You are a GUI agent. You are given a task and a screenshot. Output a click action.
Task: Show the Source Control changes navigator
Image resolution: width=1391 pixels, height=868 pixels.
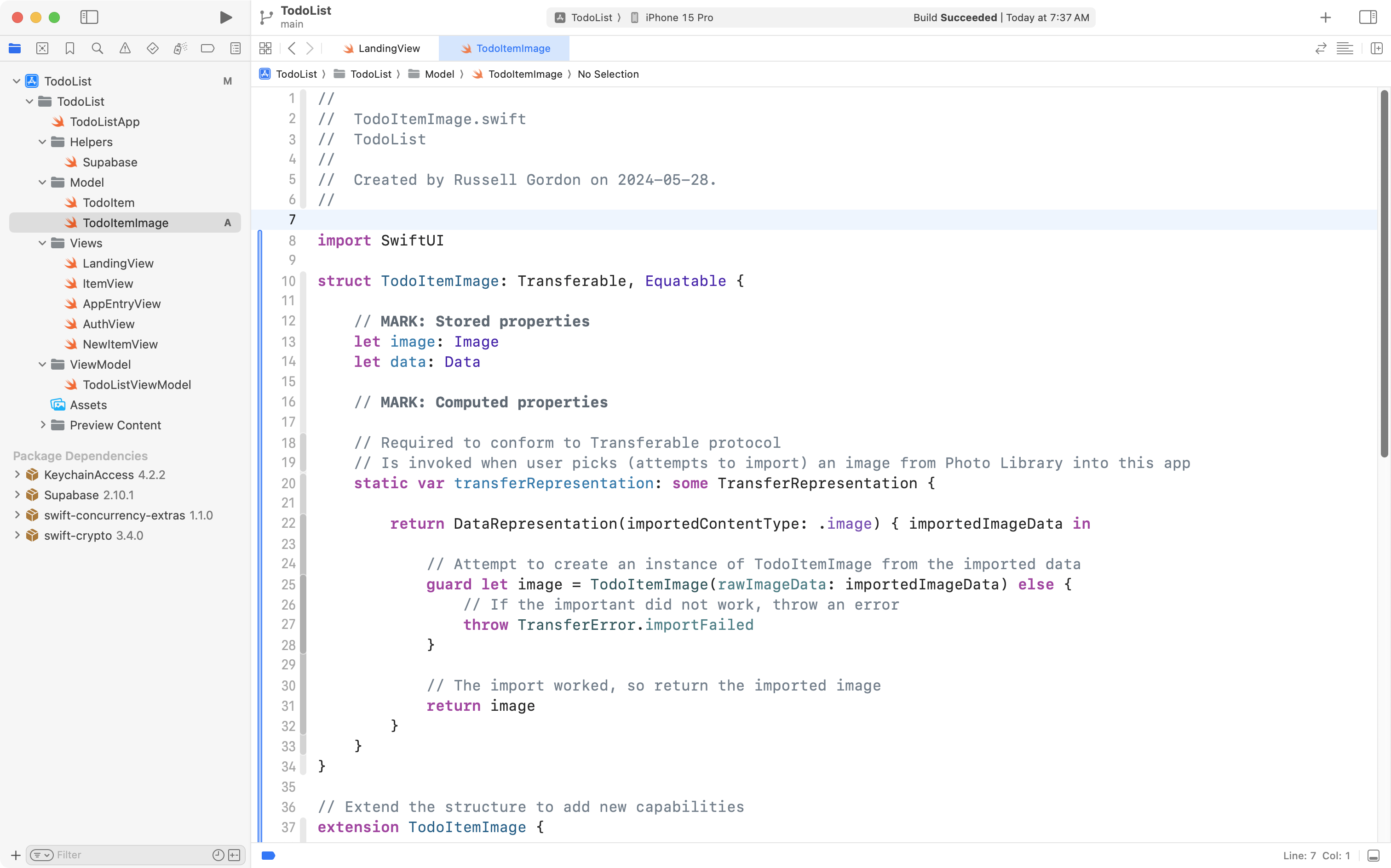pos(42,48)
